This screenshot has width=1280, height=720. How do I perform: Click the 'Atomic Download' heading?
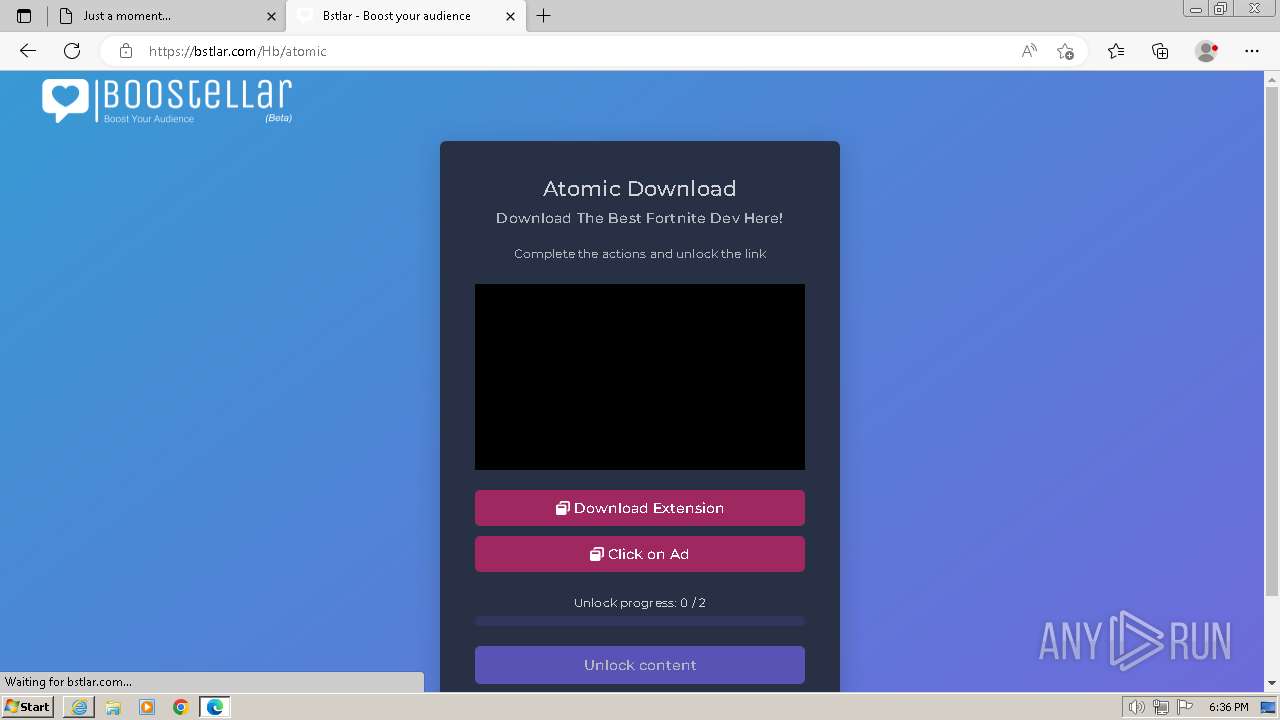640,188
